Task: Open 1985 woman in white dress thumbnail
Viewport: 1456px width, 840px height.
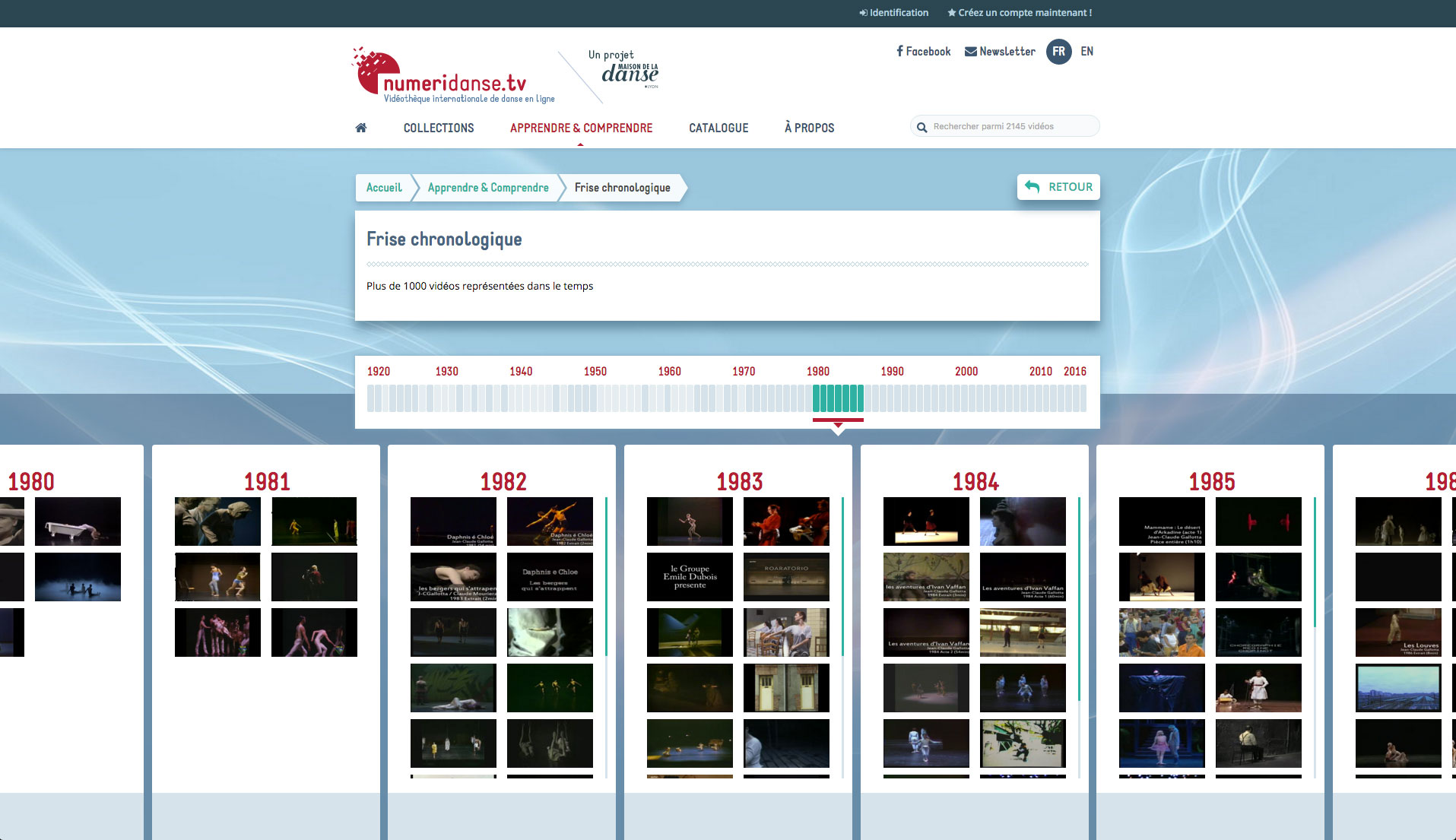Action: click(1258, 688)
